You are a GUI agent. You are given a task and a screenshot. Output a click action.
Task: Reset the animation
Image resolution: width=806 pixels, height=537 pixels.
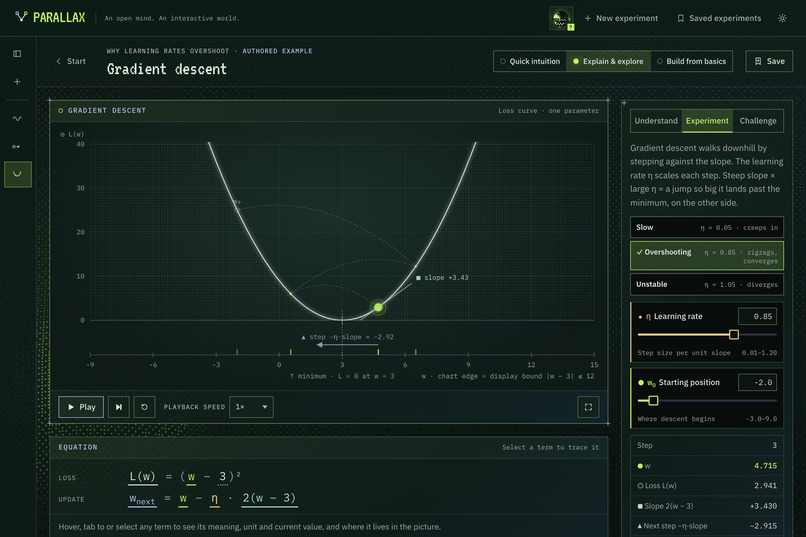144,407
